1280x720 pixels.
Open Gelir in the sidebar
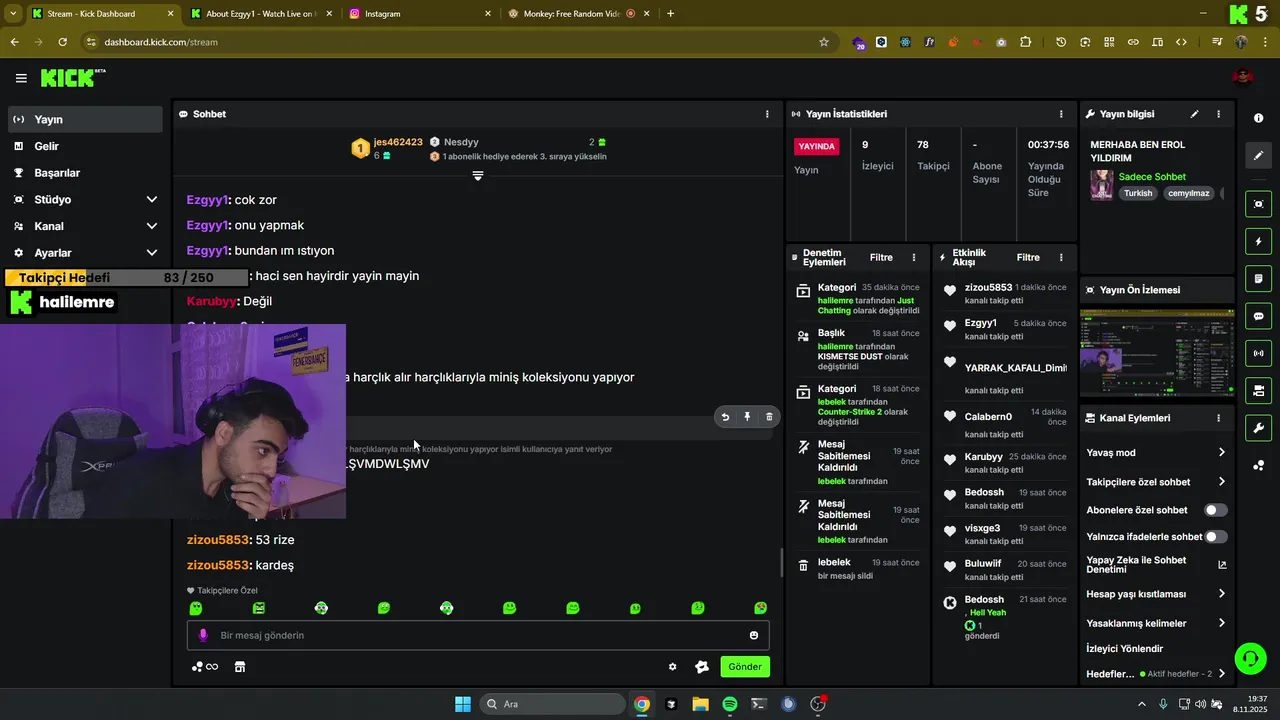84,146
